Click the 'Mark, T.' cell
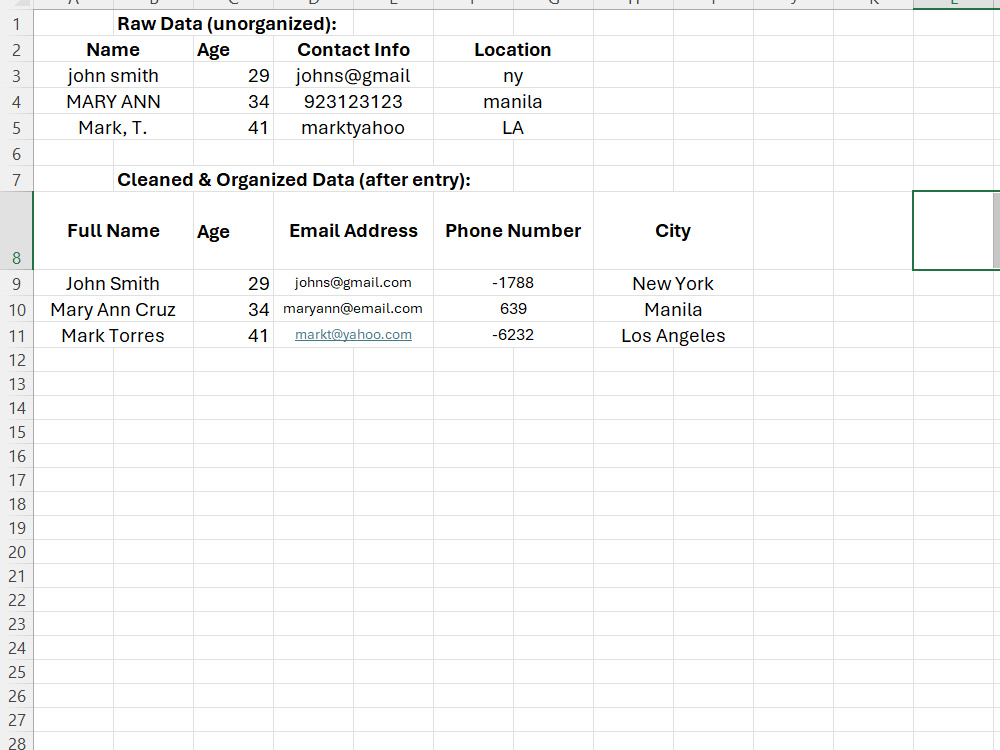Screen dimensions: 1000x750 click(x=113, y=128)
